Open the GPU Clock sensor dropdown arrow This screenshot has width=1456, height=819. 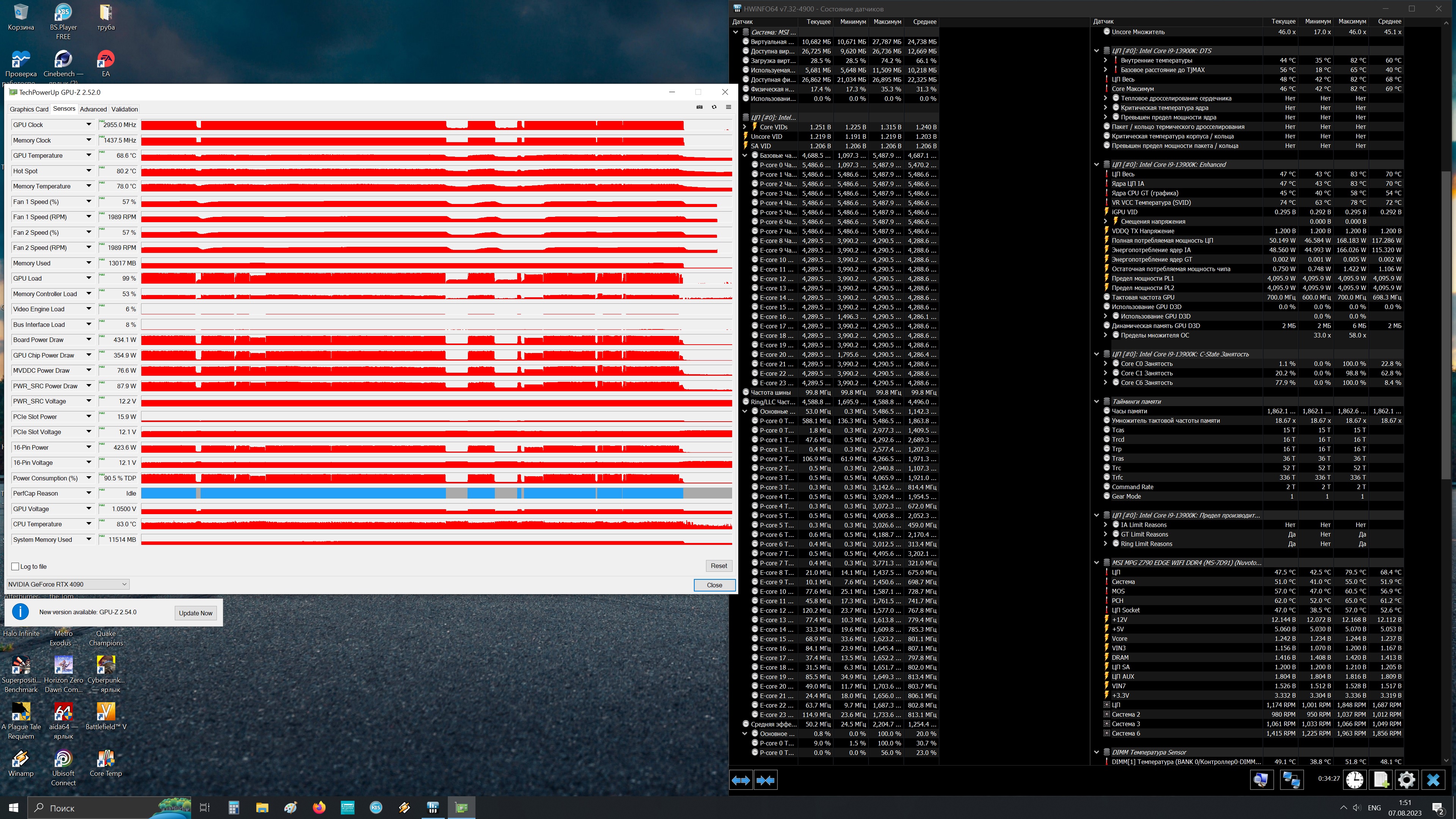pyautogui.click(x=89, y=124)
